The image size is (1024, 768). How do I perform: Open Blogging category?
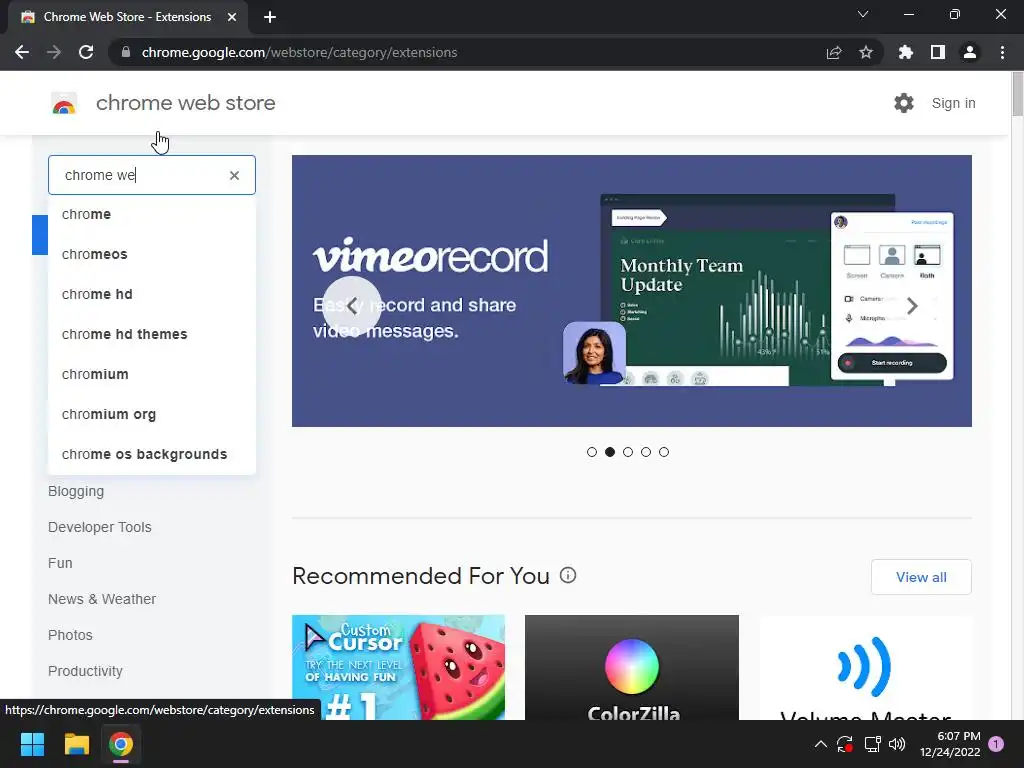point(76,491)
